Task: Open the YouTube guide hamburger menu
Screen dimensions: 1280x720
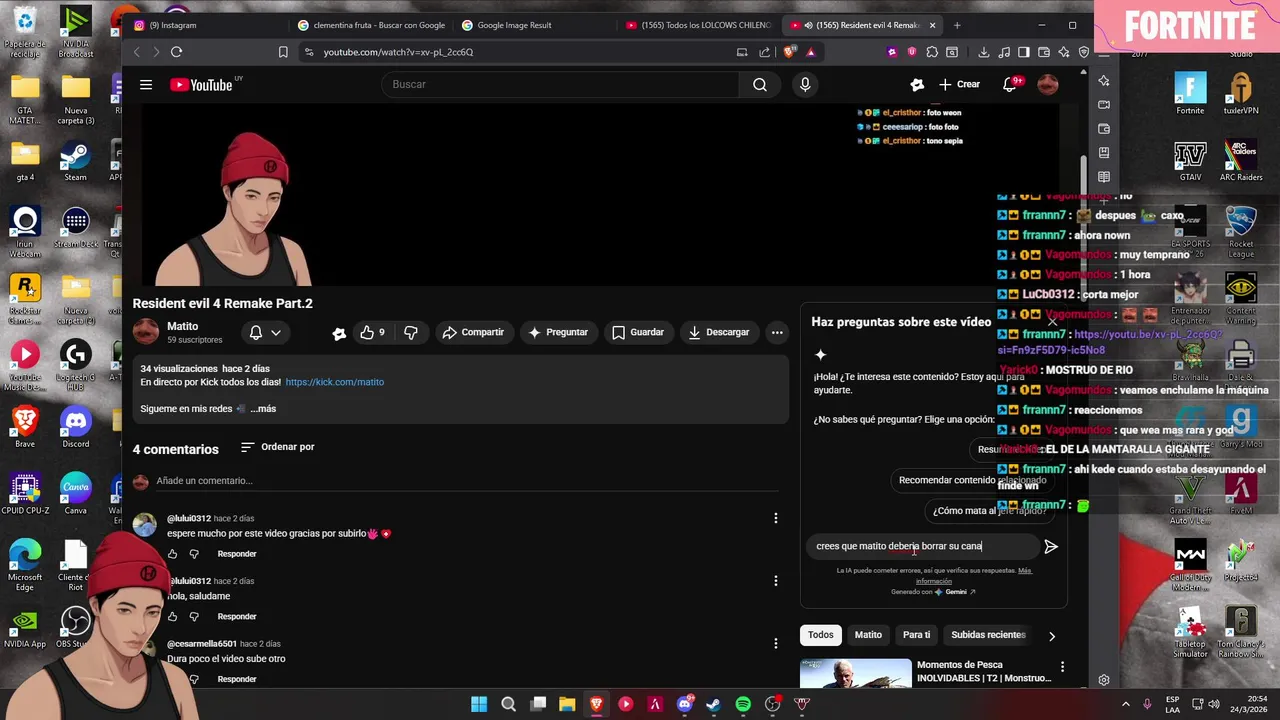Action: (146, 85)
